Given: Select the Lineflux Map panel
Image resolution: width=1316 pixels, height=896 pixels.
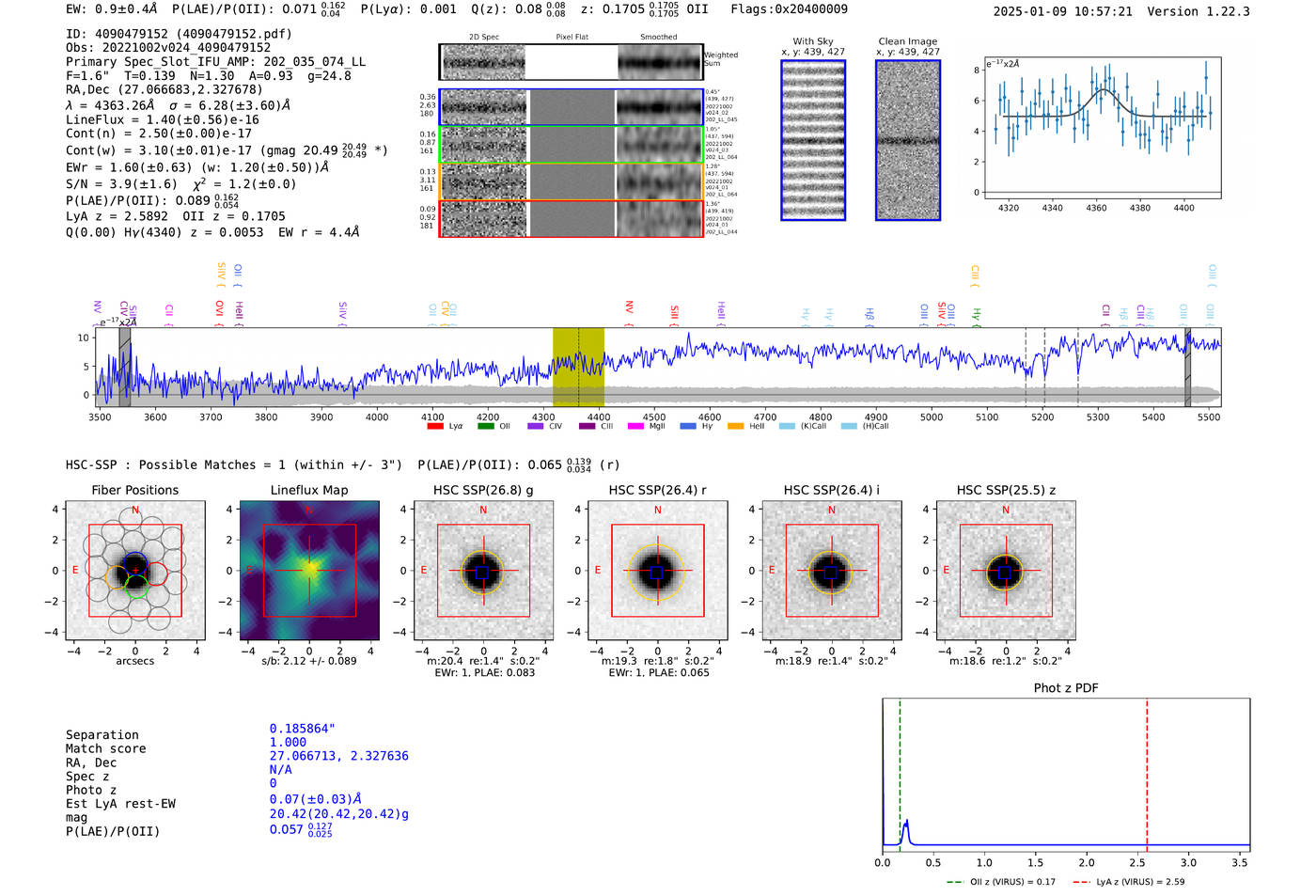Looking at the screenshot, I should point(309,571).
